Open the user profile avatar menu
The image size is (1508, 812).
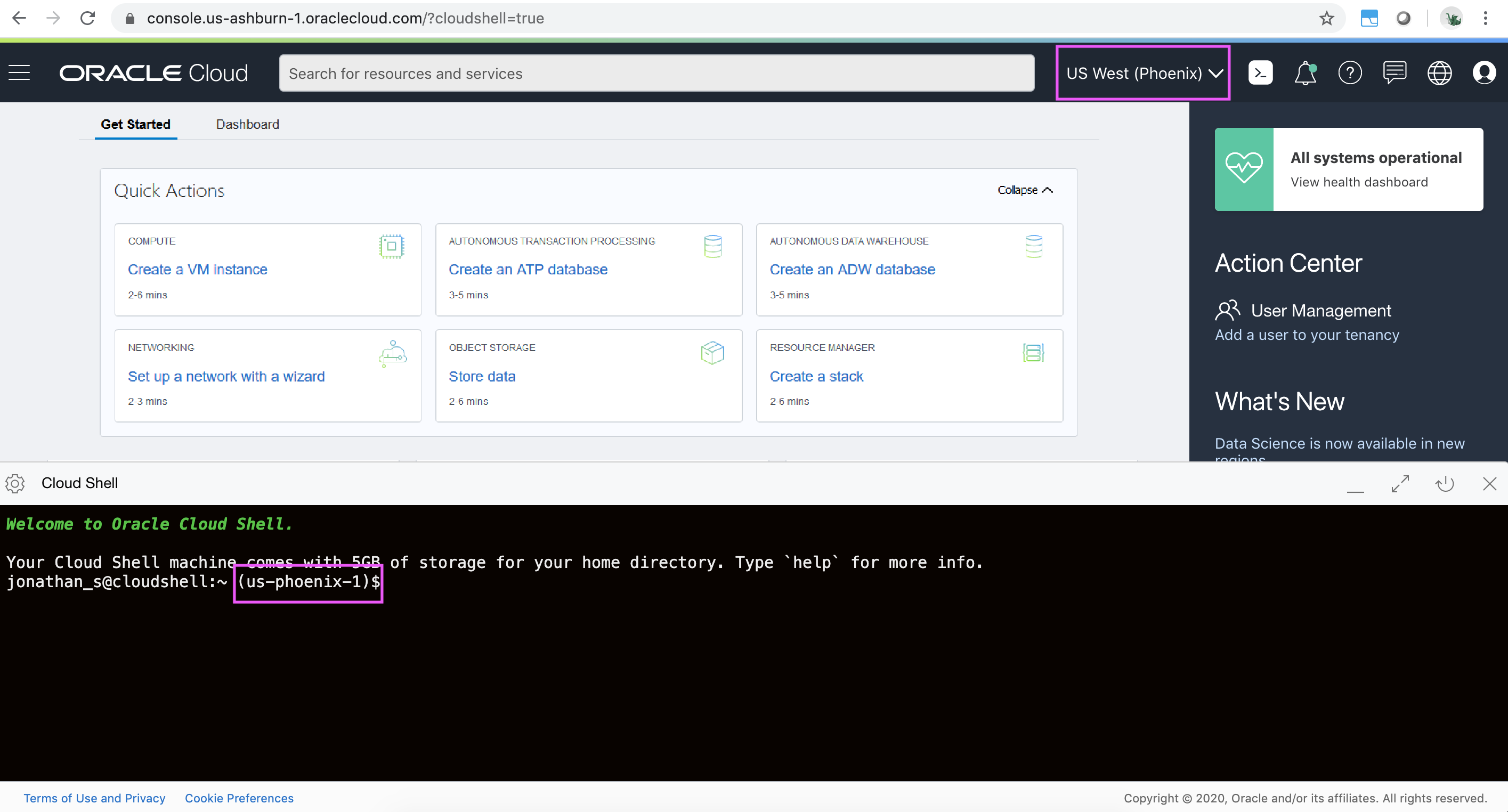point(1483,73)
